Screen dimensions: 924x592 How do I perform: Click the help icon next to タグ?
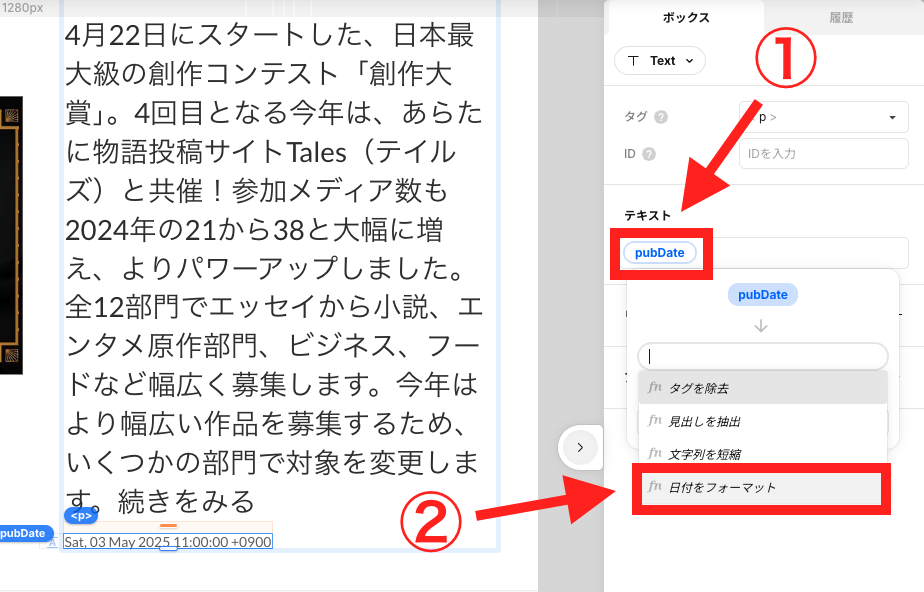661,117
